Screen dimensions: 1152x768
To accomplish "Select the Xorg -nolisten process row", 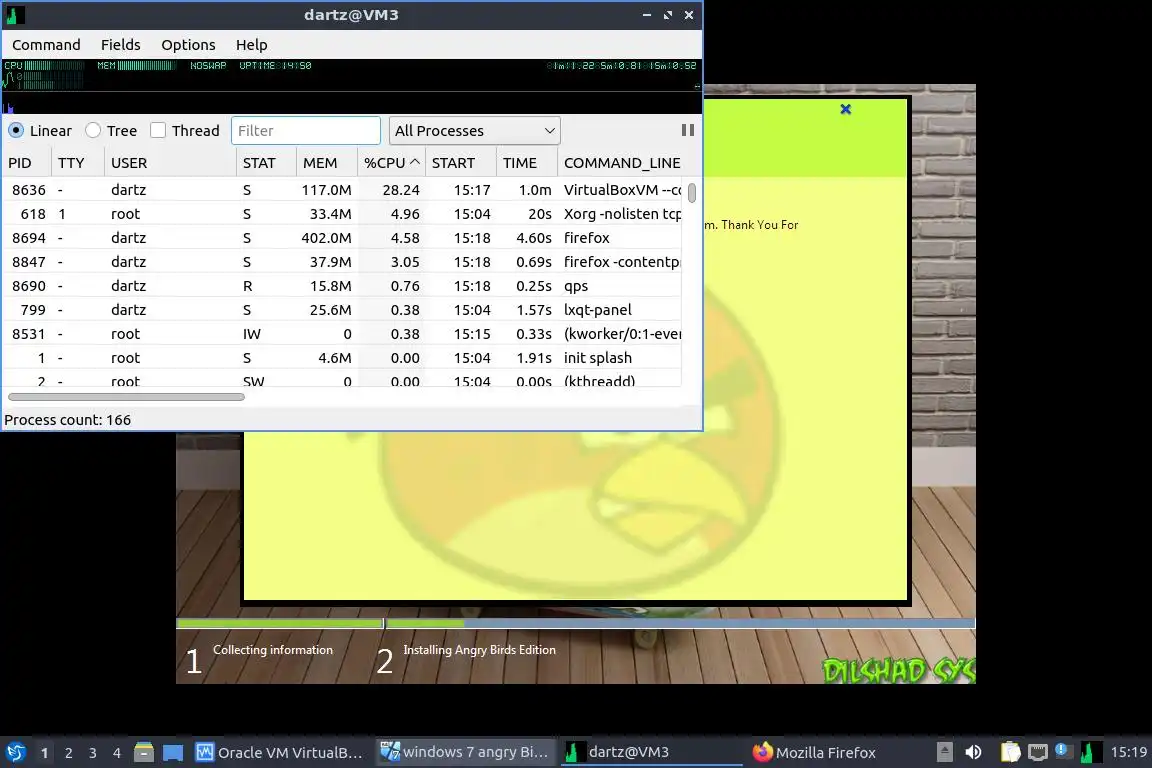I will [342, 214].
